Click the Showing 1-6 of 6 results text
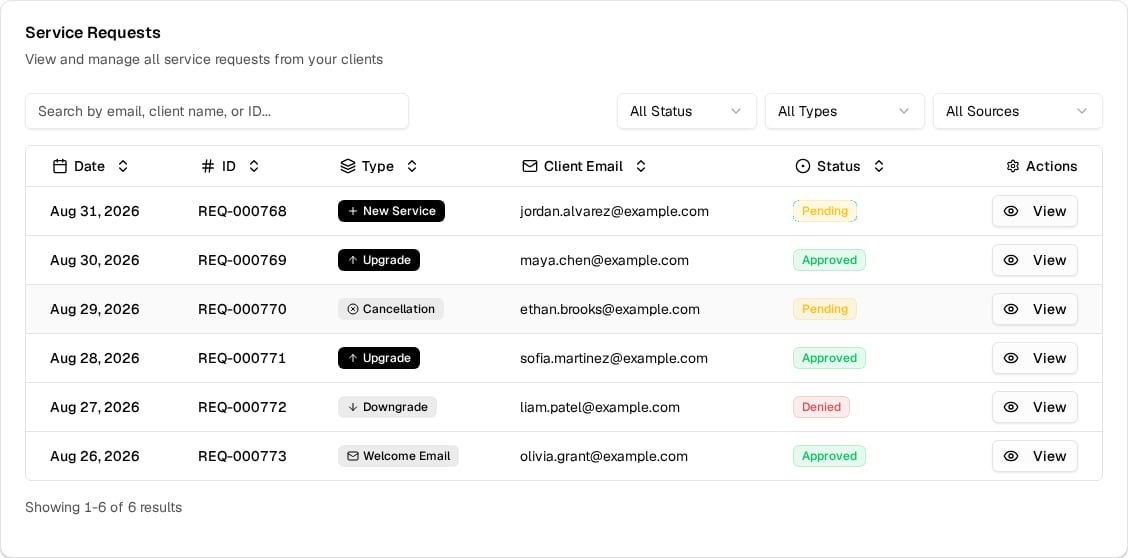The height and width of the screenshot is (558, 1128). (x=104, y=508)
